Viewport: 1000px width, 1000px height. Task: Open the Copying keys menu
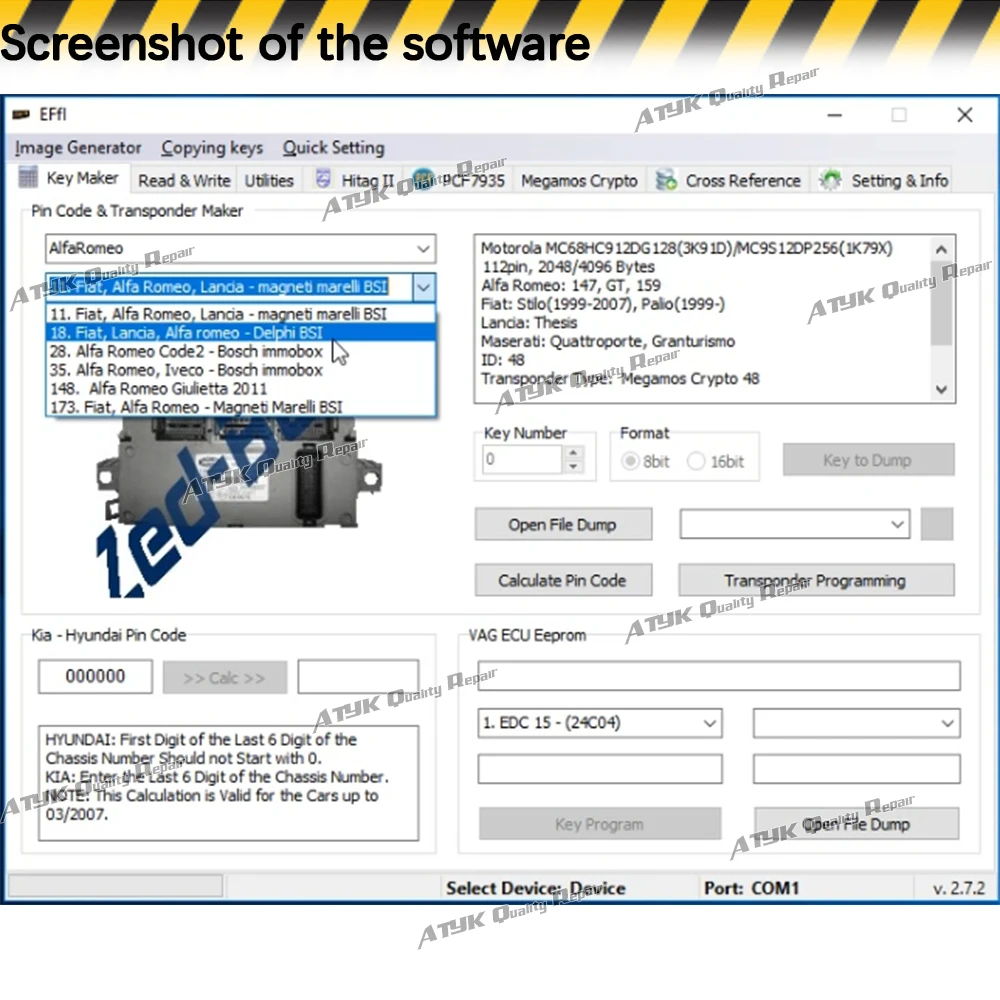click(212, 148)
